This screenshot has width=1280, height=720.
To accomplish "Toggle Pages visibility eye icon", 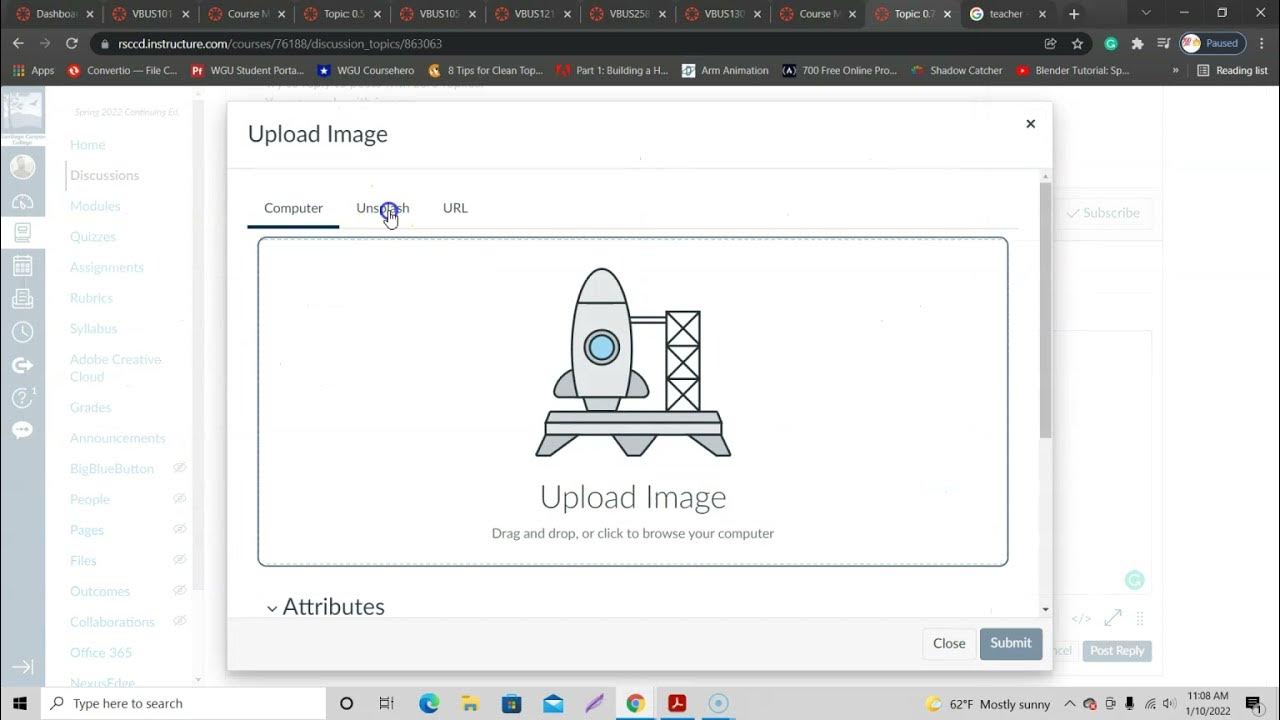I will (x=180, y=529).
